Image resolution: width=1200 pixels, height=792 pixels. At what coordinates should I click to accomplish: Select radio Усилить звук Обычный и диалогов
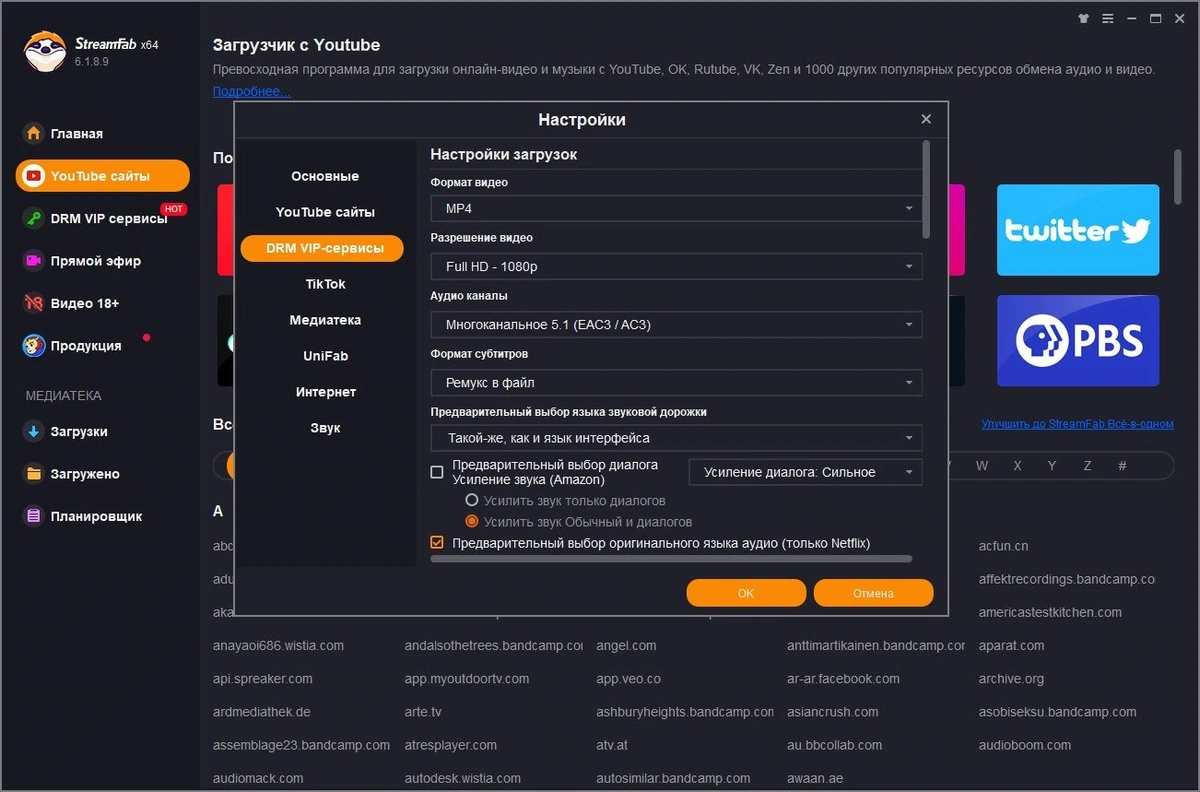472,522
